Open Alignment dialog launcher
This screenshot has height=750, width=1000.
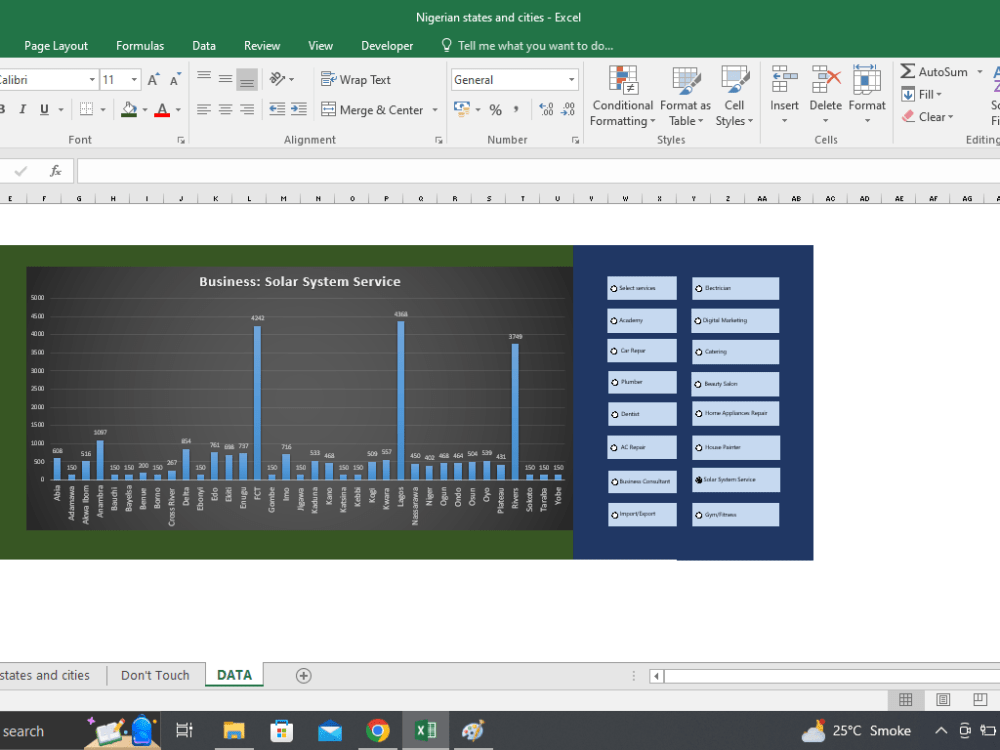coord(439,140)
